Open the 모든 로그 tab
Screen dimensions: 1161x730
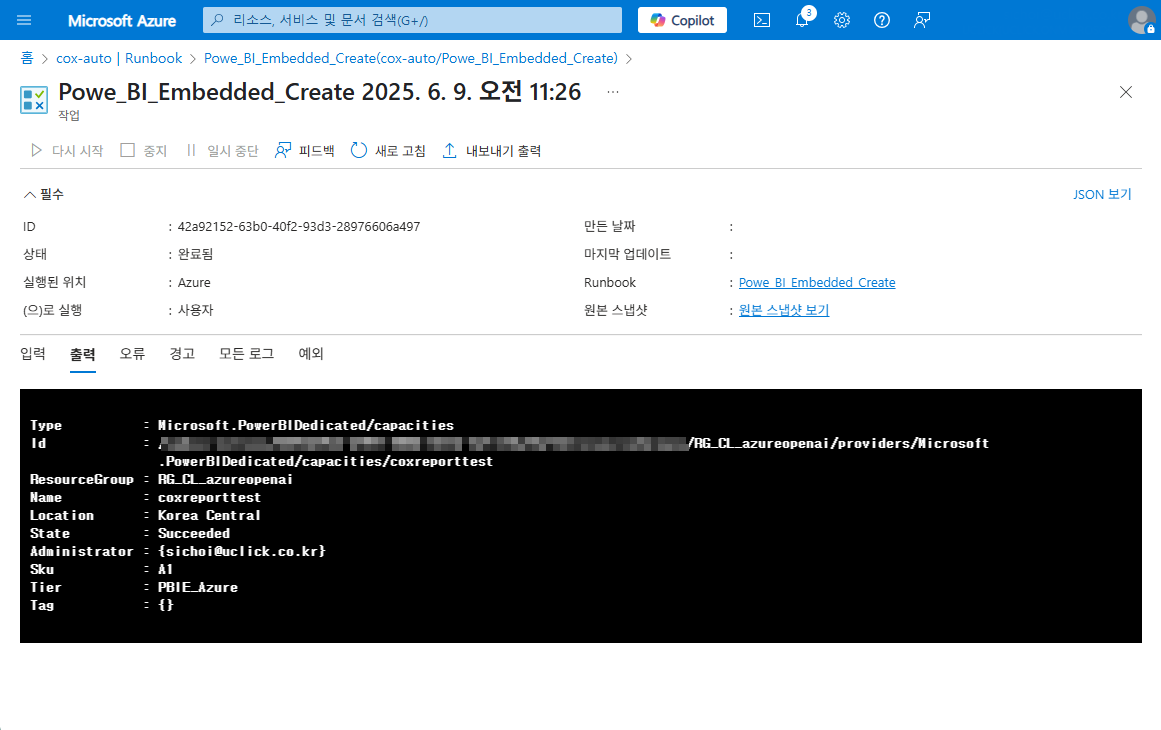[x=247, y=354]
